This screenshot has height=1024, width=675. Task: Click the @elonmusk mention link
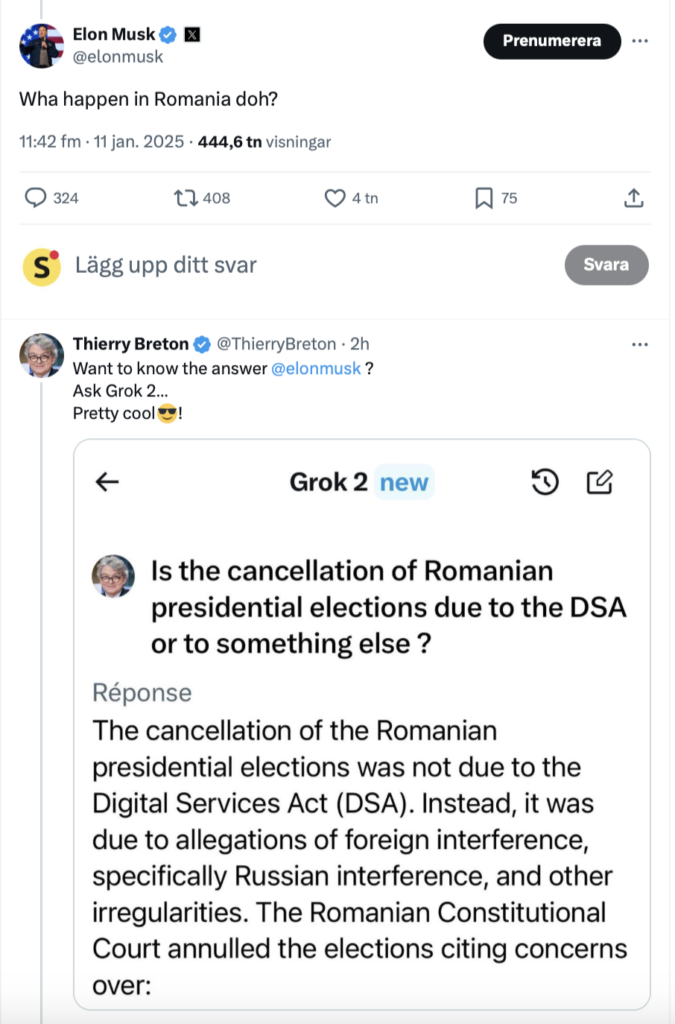[x=316, y=368]
